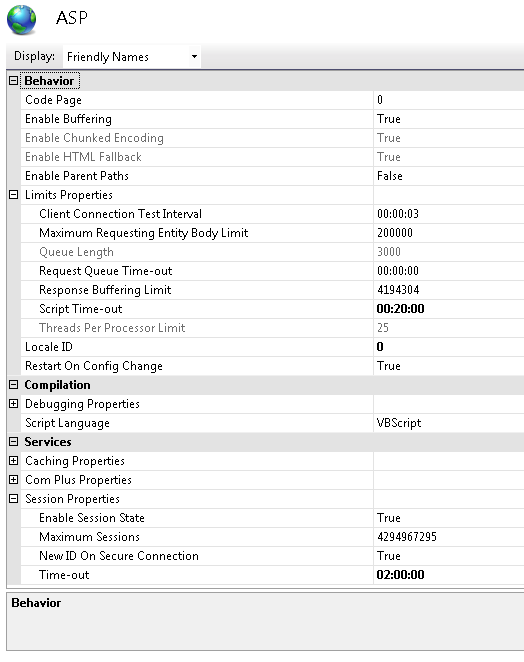Collapse the Compilation section
524x662 pixels.
pos(14,385)
